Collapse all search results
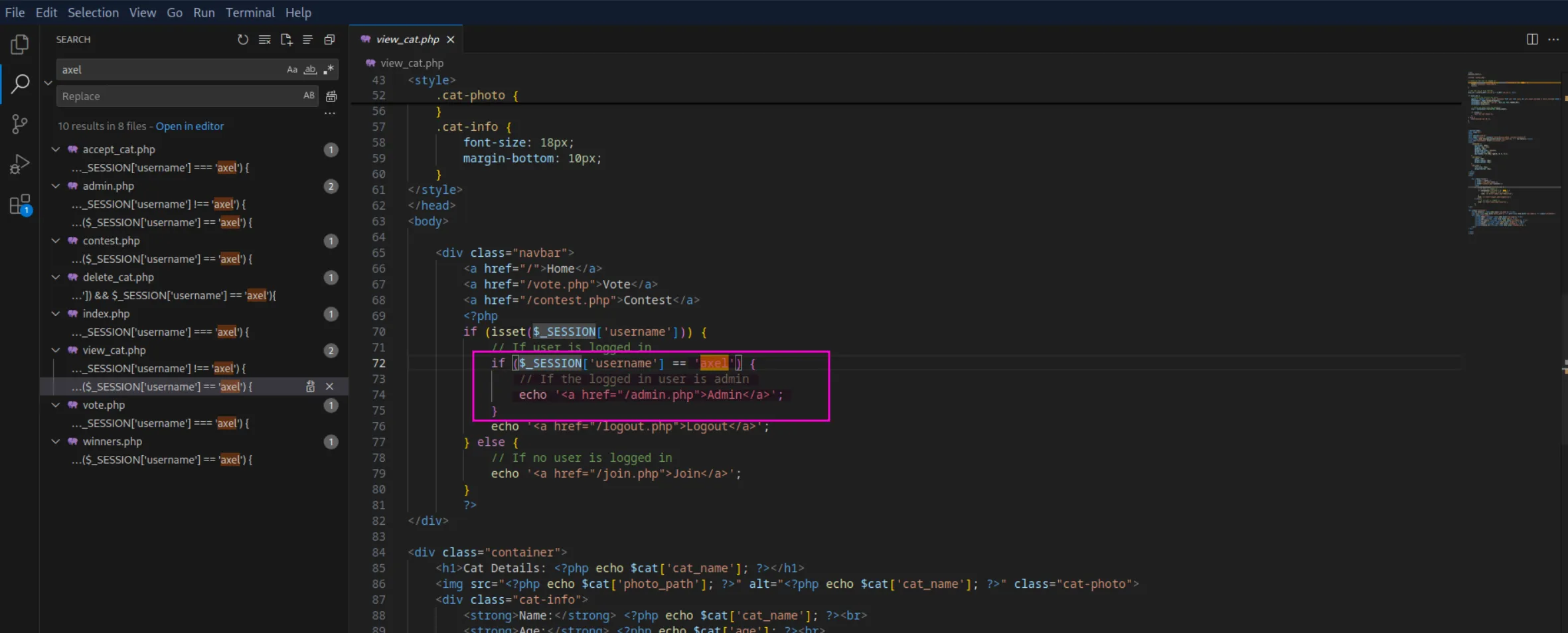The width and height of the screenshot is (1568, 633). point(329,40)
